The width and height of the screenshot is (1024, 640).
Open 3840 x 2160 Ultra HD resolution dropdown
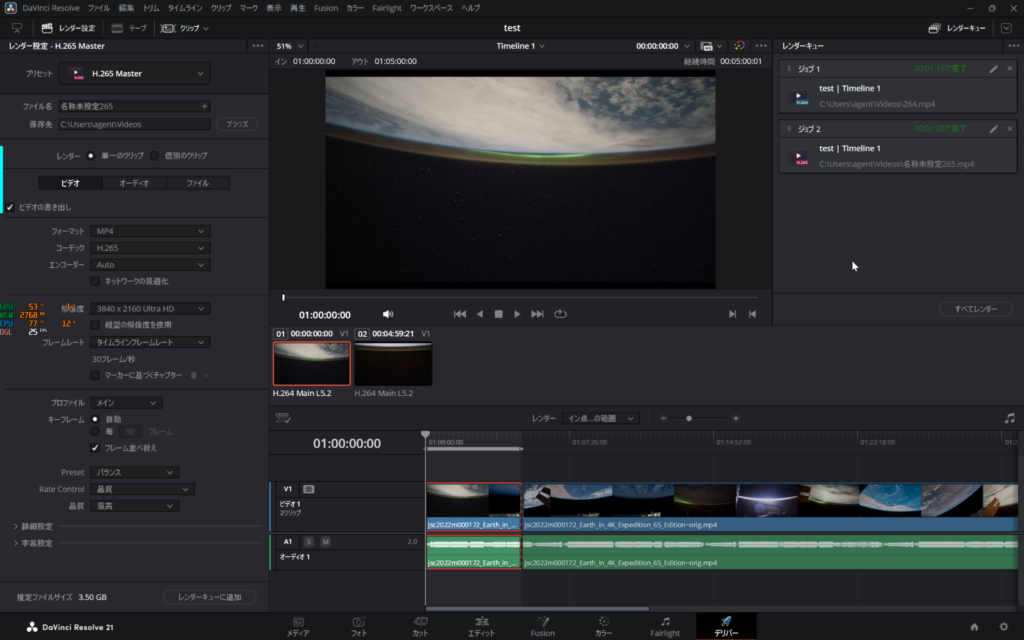click(x=150, y=309)
